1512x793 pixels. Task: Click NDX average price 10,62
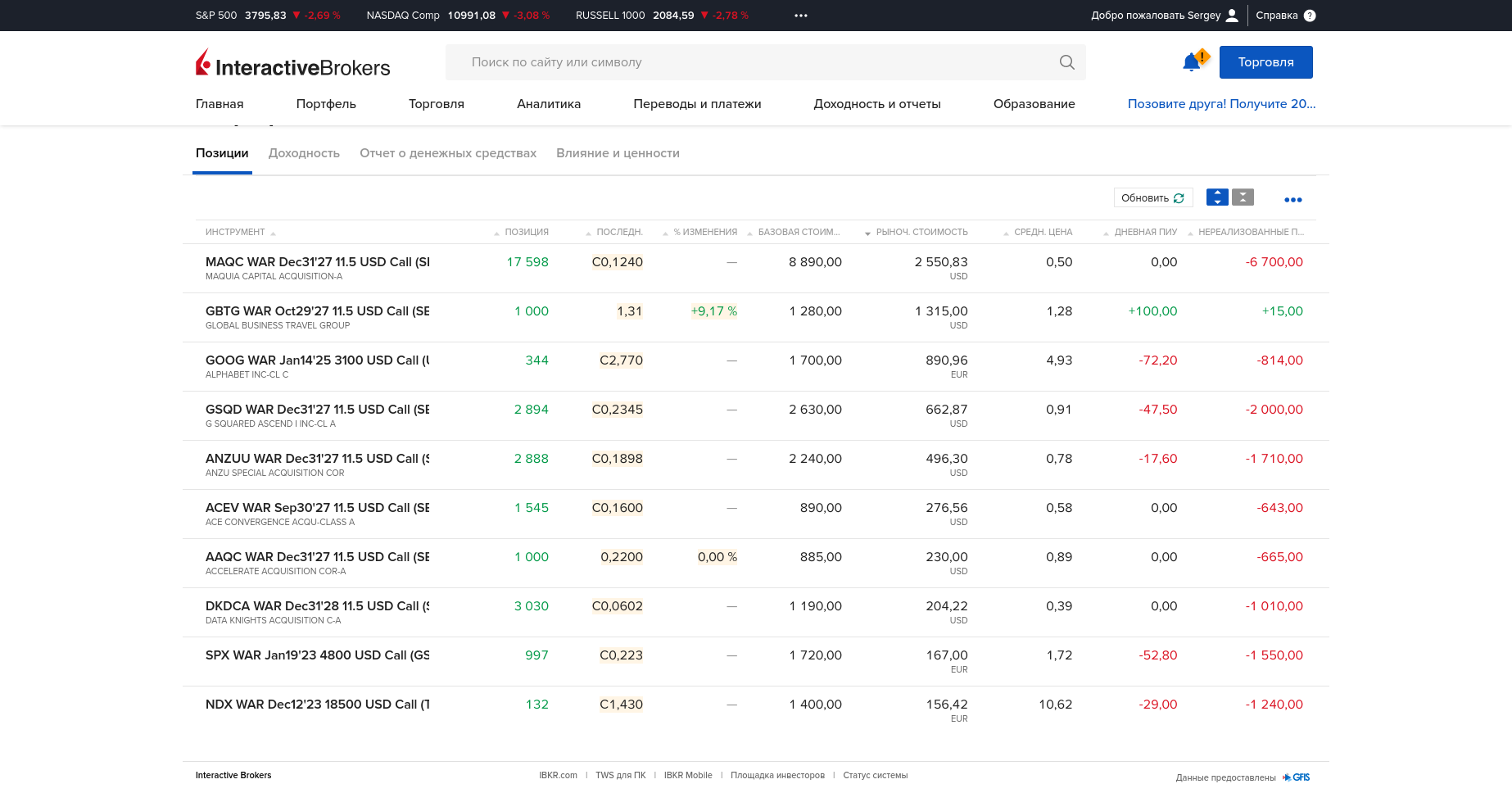tap(1056, 705)
